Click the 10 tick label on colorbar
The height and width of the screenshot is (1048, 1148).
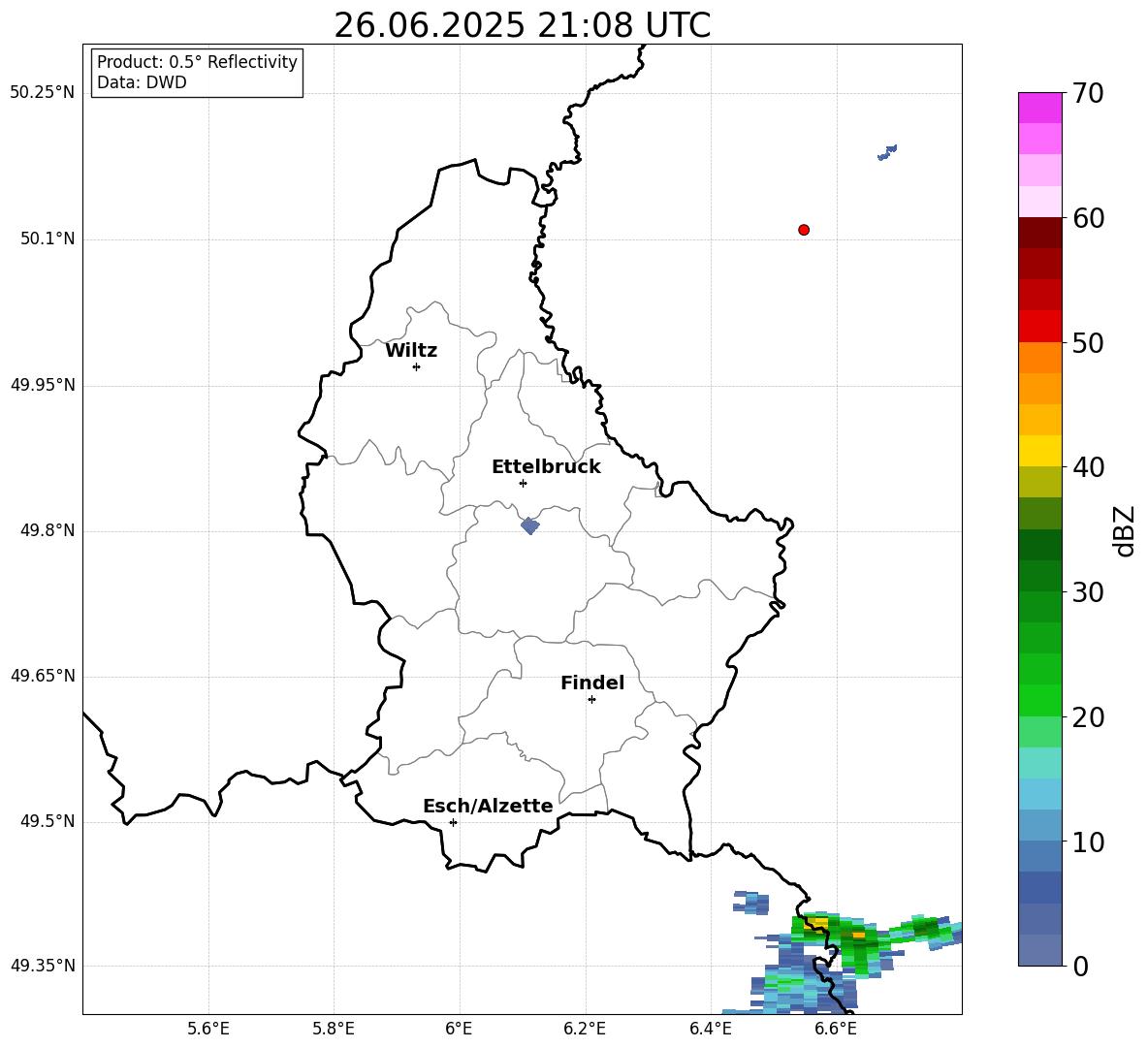click(x=1088, y=842)
